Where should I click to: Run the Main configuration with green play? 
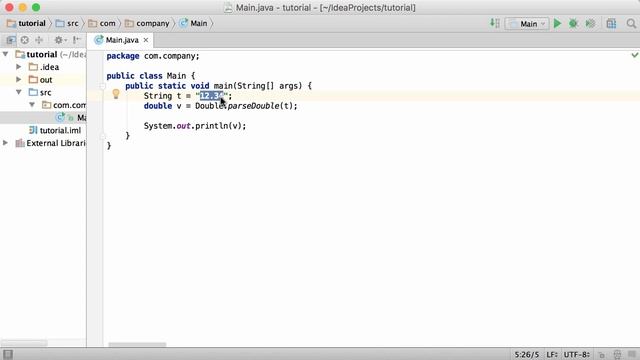tap(557, 24)
